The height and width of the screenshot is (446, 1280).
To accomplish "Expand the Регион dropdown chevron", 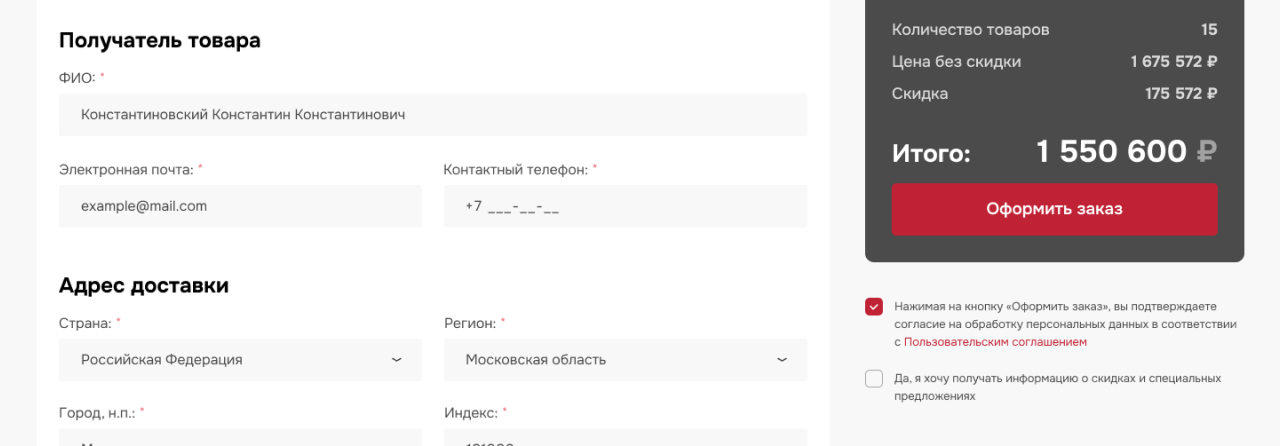I will pos(781,360).
